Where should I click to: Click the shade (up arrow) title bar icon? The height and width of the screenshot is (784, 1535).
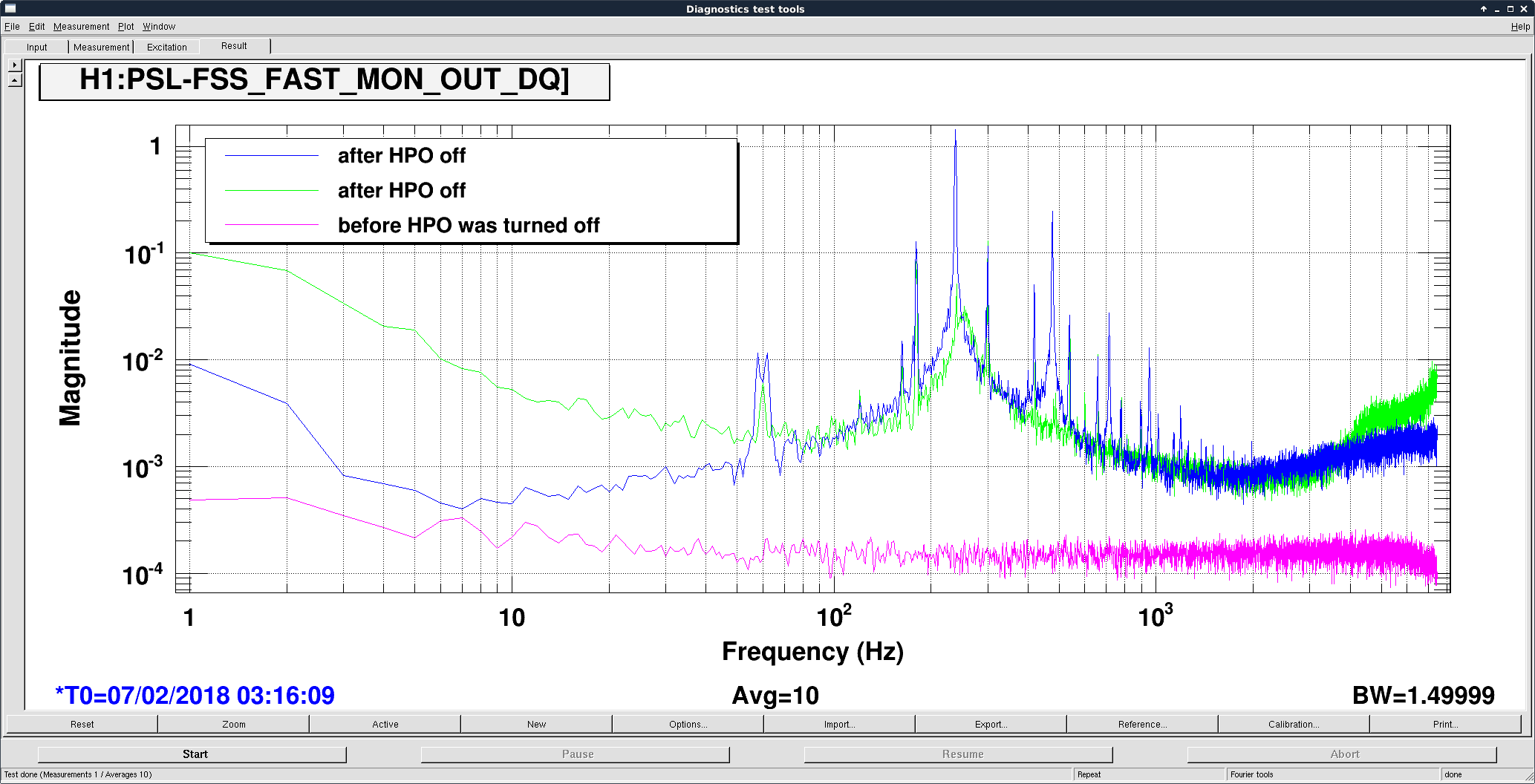click(1483, 9)
